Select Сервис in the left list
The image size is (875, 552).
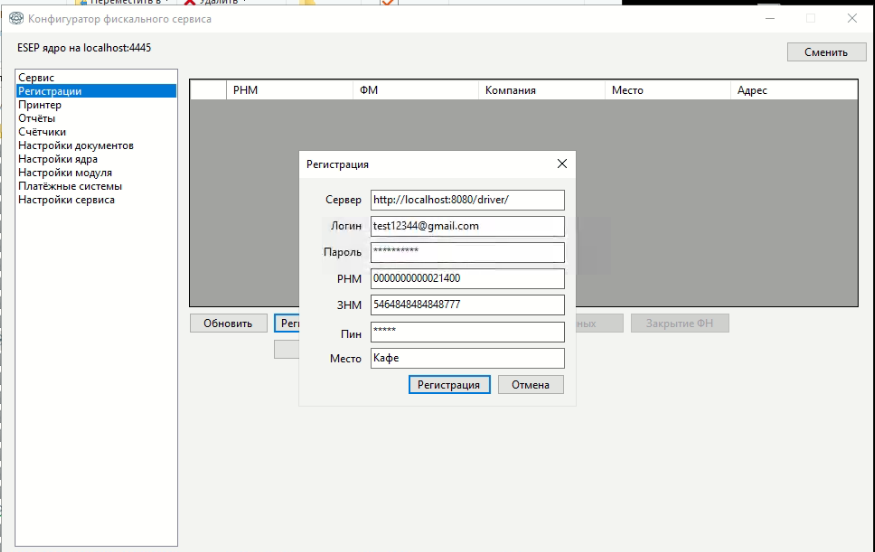point(96,77)
